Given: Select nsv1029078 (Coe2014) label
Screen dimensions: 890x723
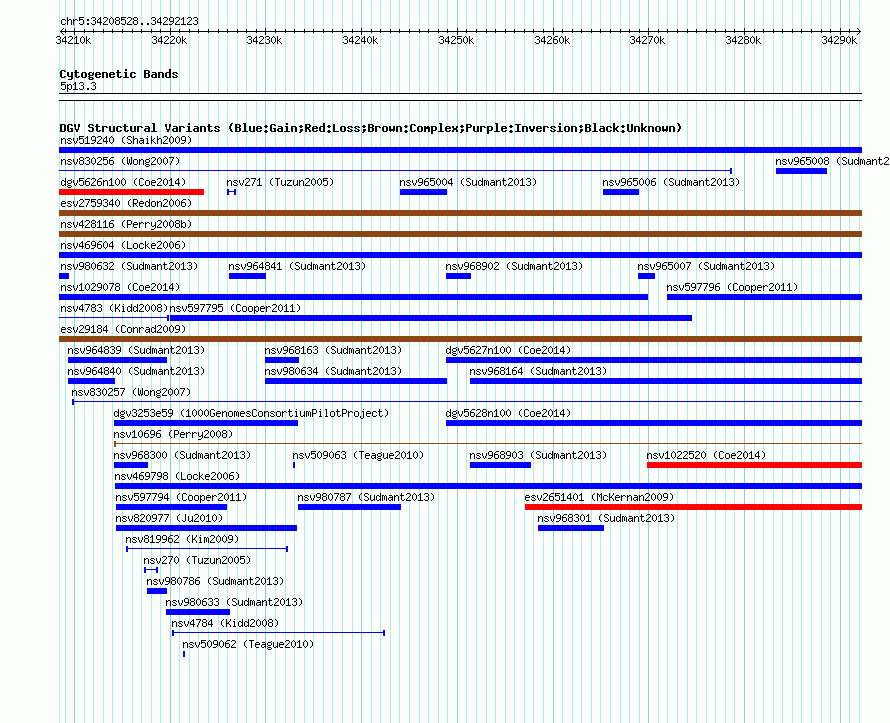Looking at the screenshot, I should coord(120,287).
